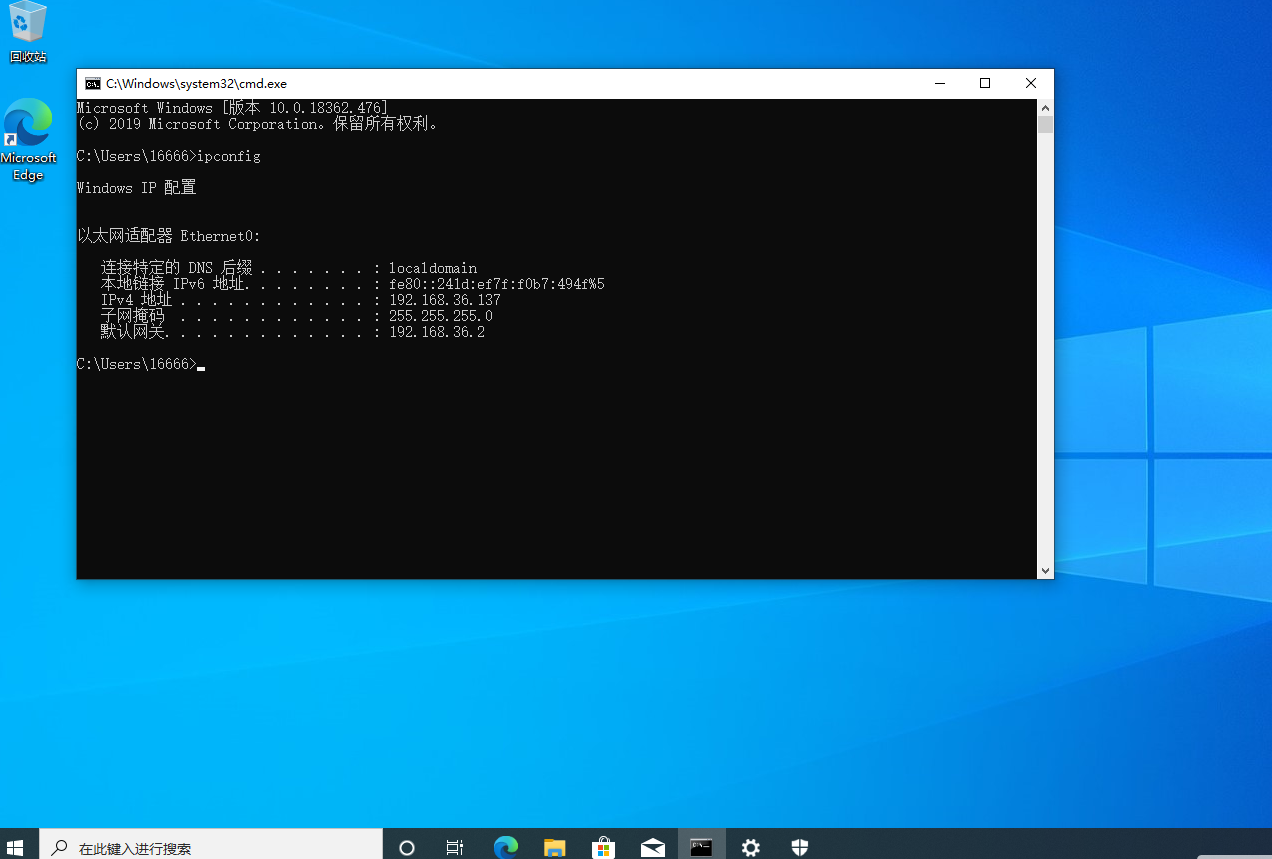Open the cmd.exe window system menu icon
The height and width of the screenshot is (859, 1272).
(x=93, y=84)
